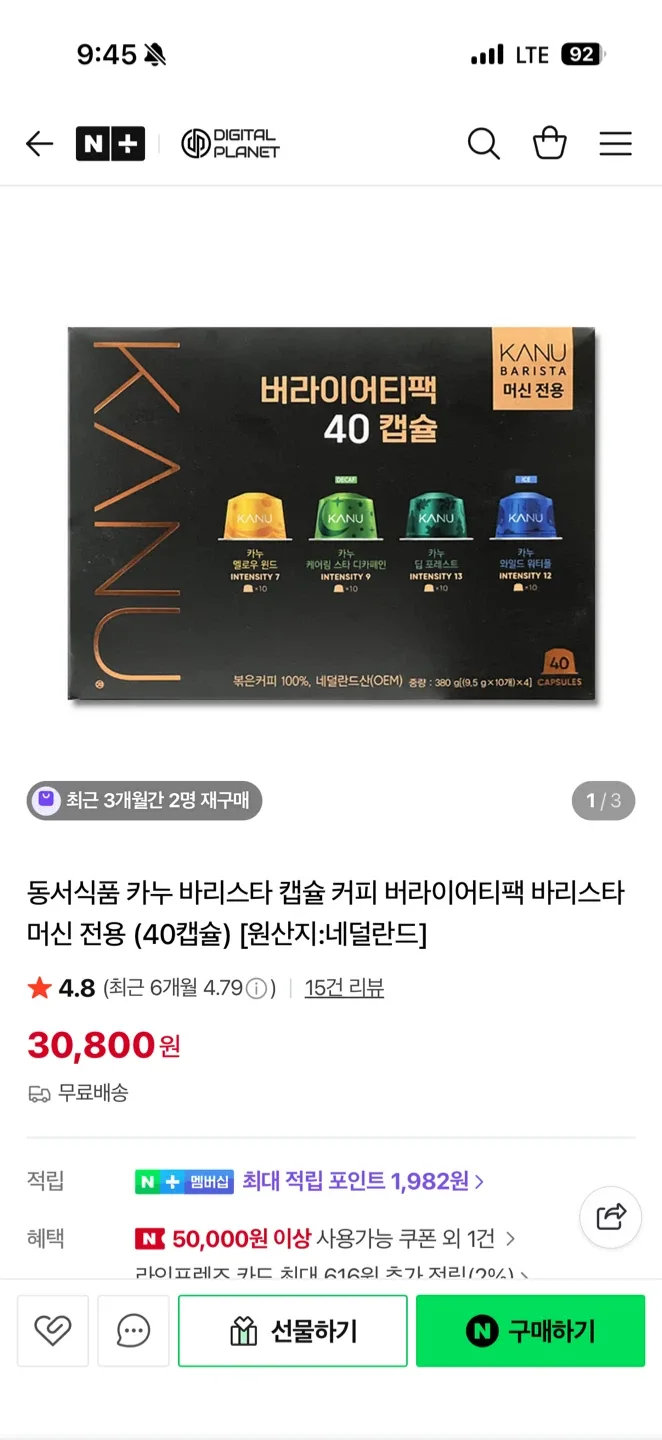Tap the green 구매하기 buy button
This screenshot has width=662, height=1440.
click(x=530, y=1330)
